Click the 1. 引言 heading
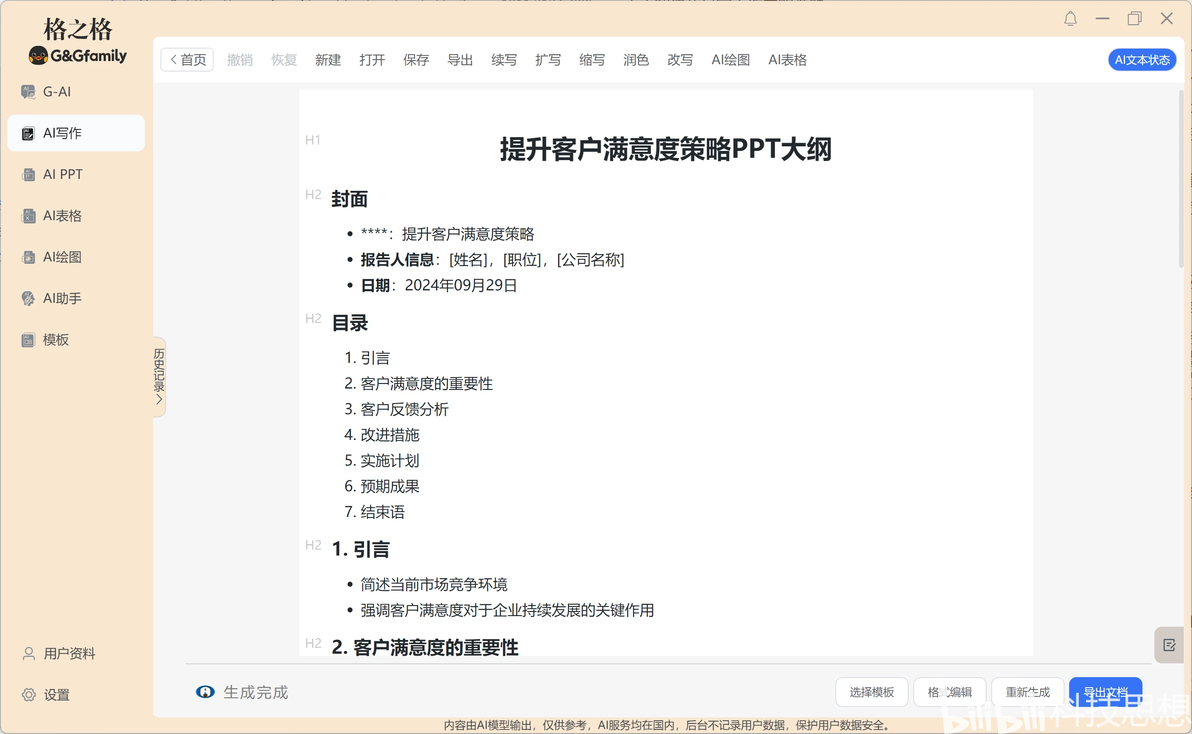Screen dimensions: 1192x734 [x=361, y=549]
